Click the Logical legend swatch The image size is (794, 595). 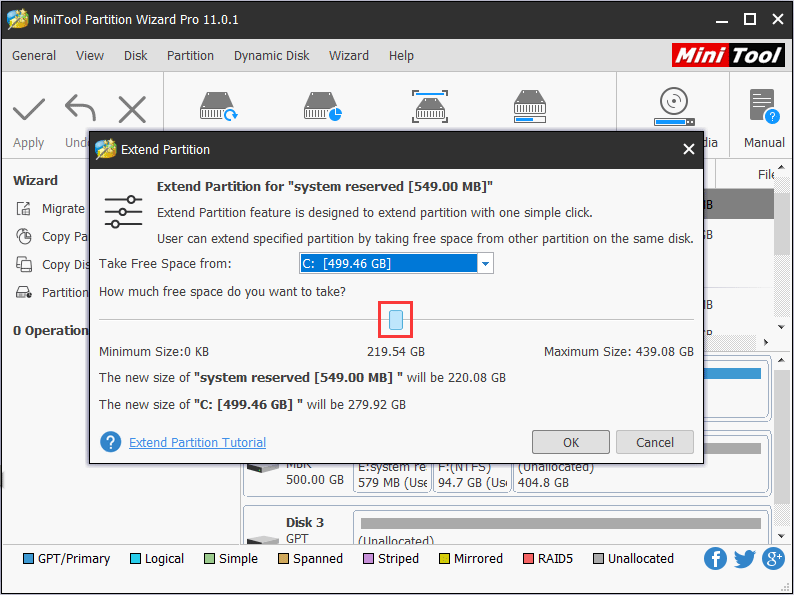(135, 559)
